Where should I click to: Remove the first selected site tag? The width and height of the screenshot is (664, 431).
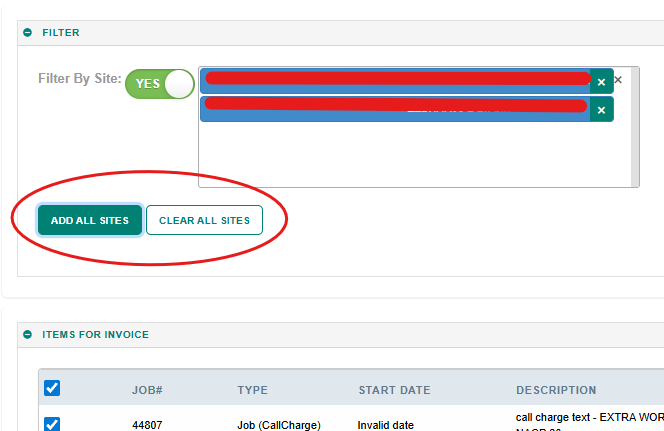[601, 82]
